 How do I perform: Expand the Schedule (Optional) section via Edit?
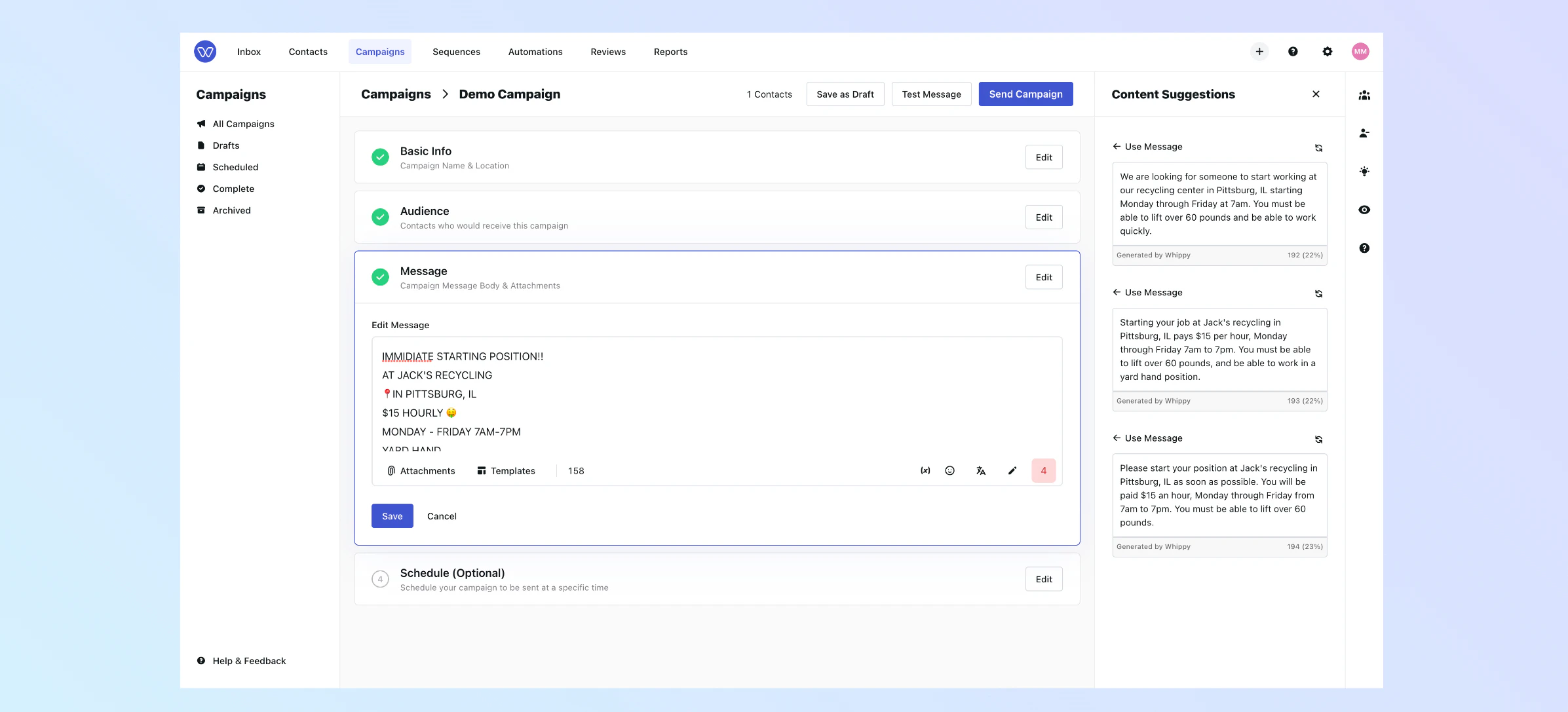1043,578
